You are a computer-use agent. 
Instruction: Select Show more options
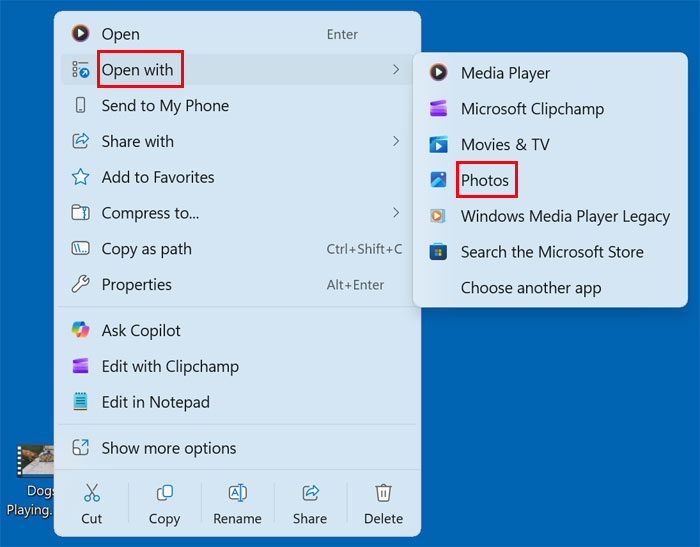[237, 448]
